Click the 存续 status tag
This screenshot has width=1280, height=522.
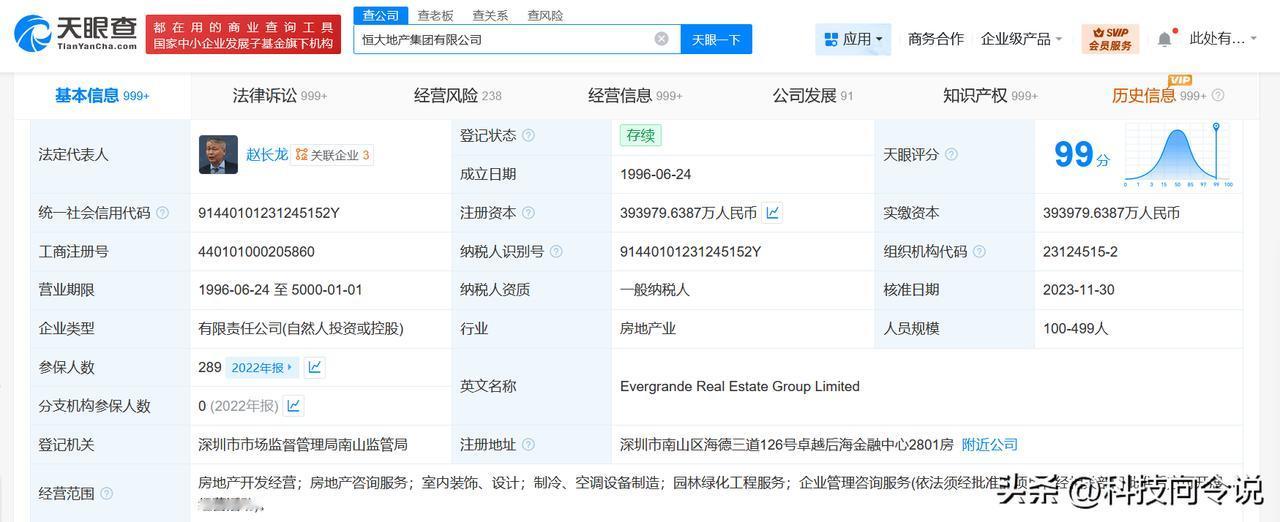point(640,135)
